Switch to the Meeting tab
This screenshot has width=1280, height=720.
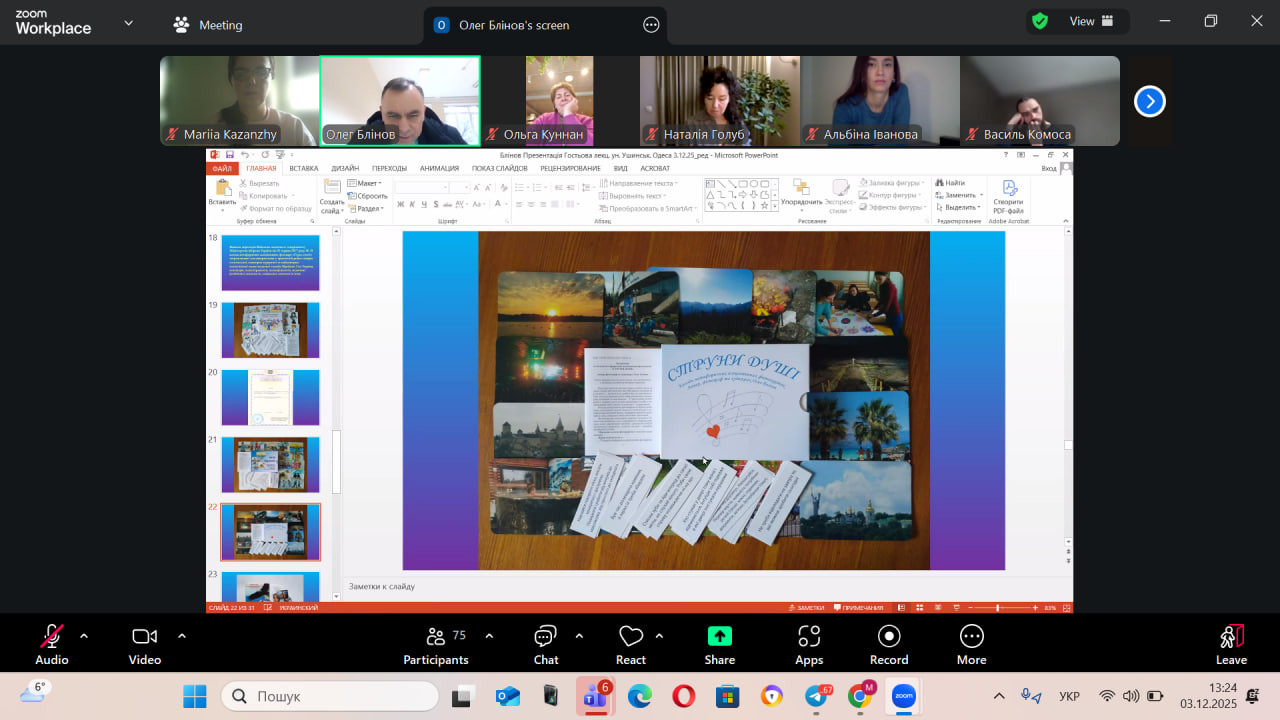coord(208,25)
